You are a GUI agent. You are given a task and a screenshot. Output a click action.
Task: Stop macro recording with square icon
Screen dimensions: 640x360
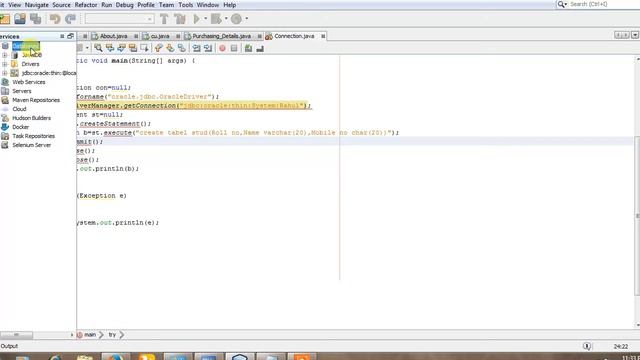point(234,48)
